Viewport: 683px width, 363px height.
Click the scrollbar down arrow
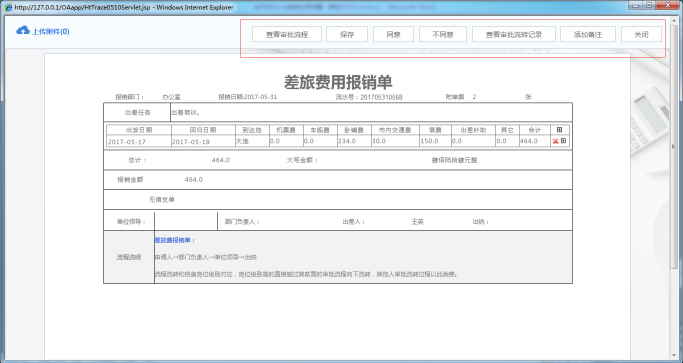coord(675,354)
